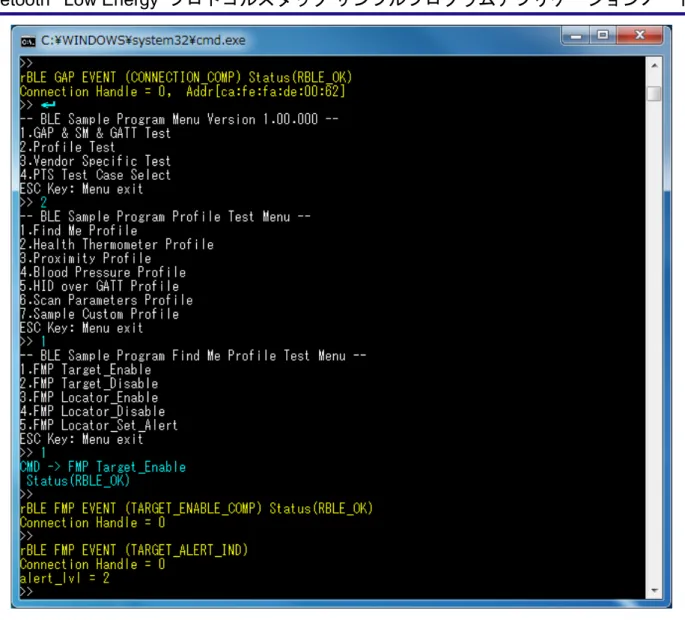Screen dimensions: 685x620
Task: Click the 'CMD -> FMP Target_Enable' cyan line
Action: click(x=103, y=467)
